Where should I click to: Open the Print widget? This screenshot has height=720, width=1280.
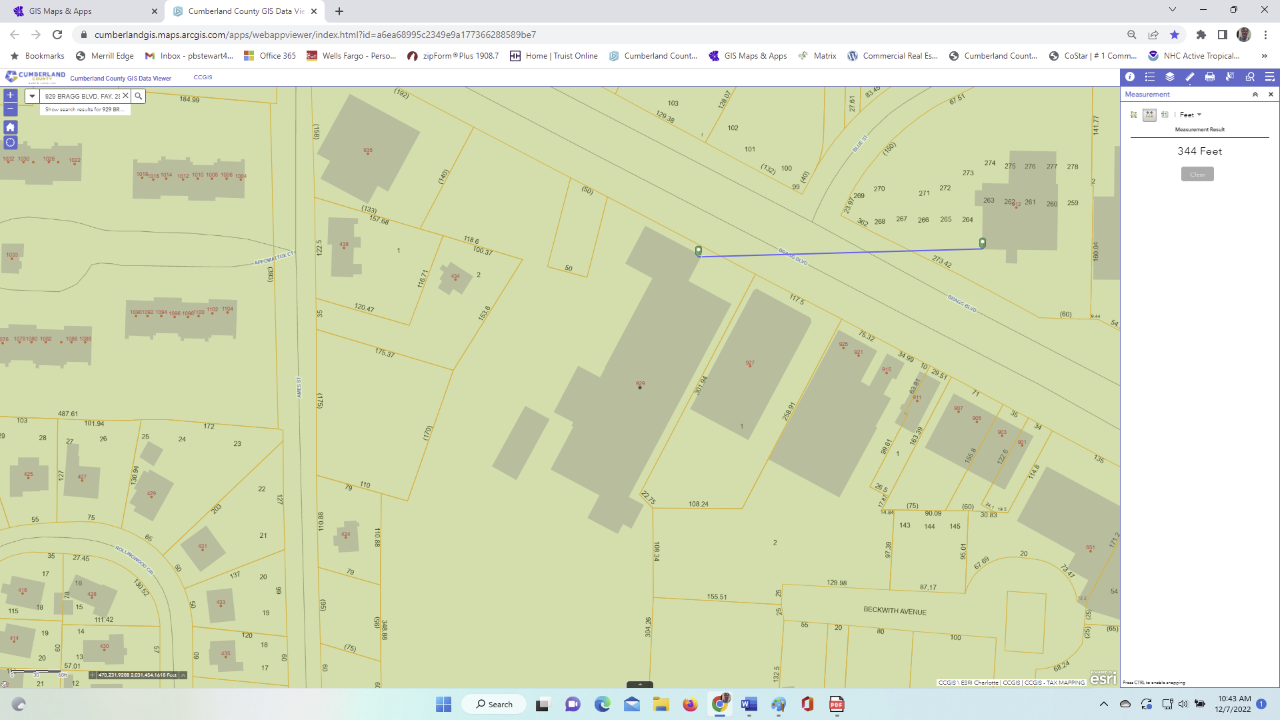pos(1210,77)
